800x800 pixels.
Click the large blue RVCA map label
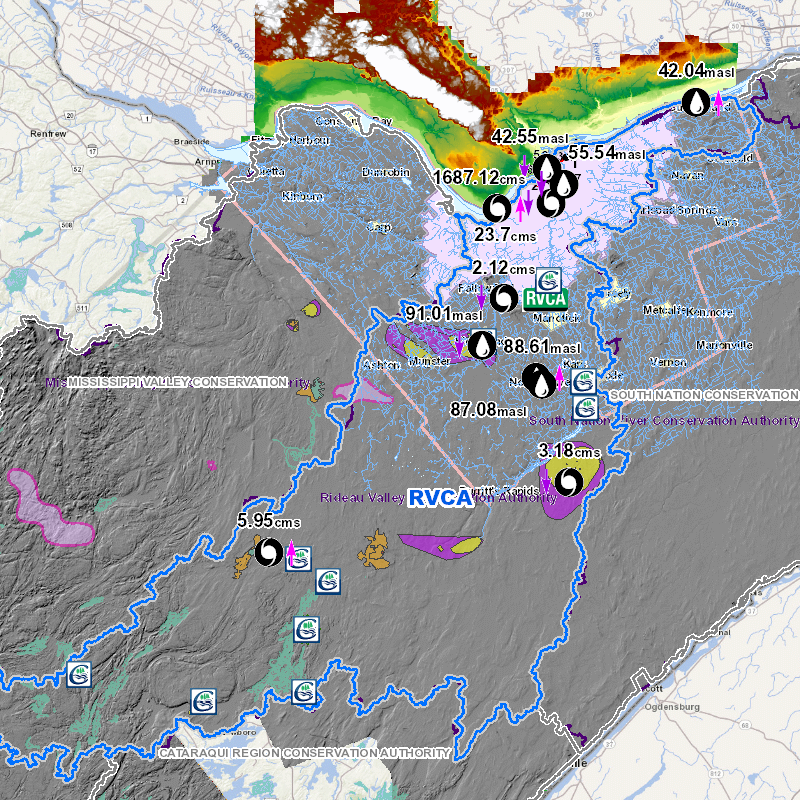tap(440, 498)
